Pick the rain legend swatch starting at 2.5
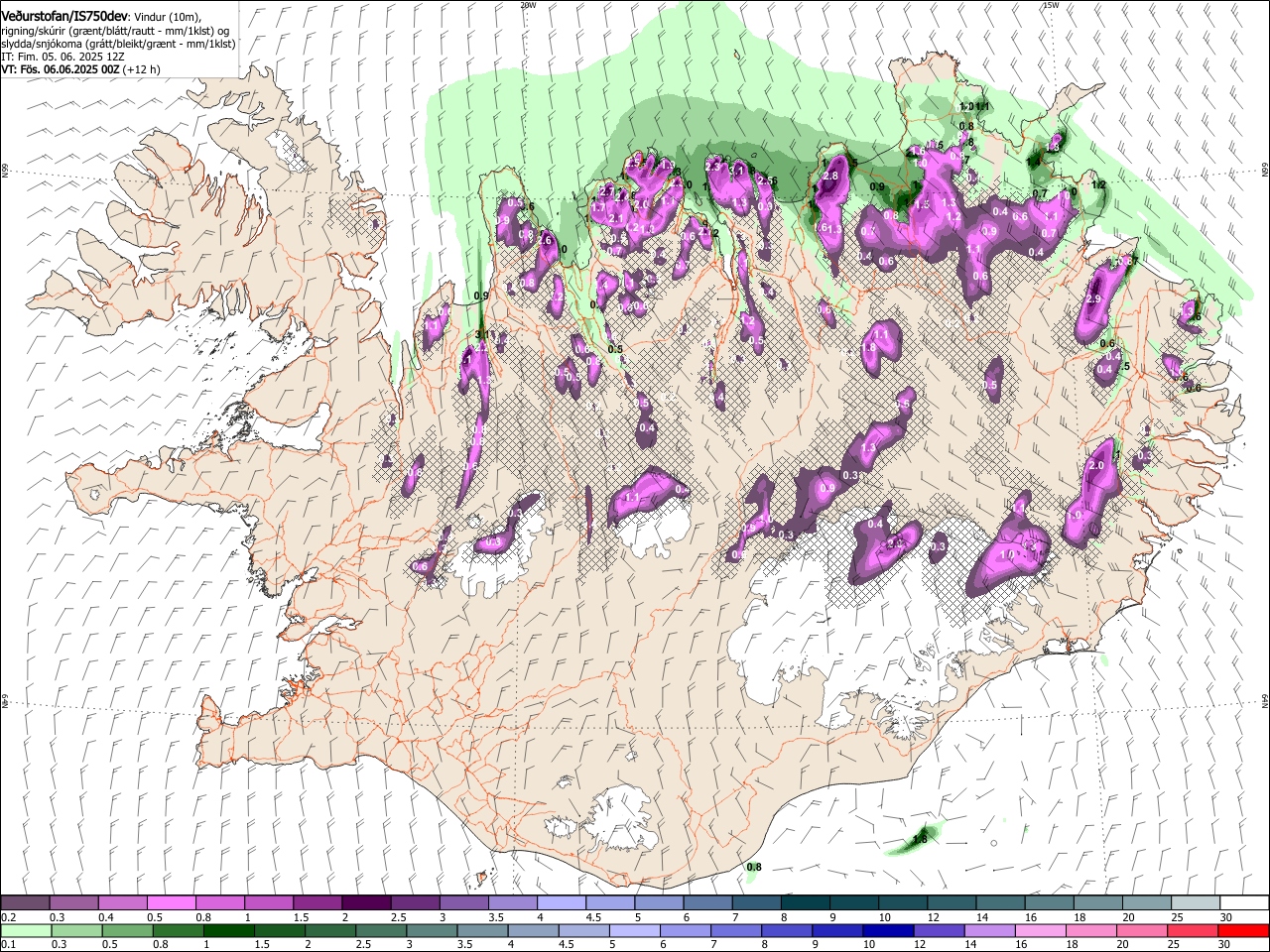The height and width of the screenshot is (952, 1270). coord(381,930)
